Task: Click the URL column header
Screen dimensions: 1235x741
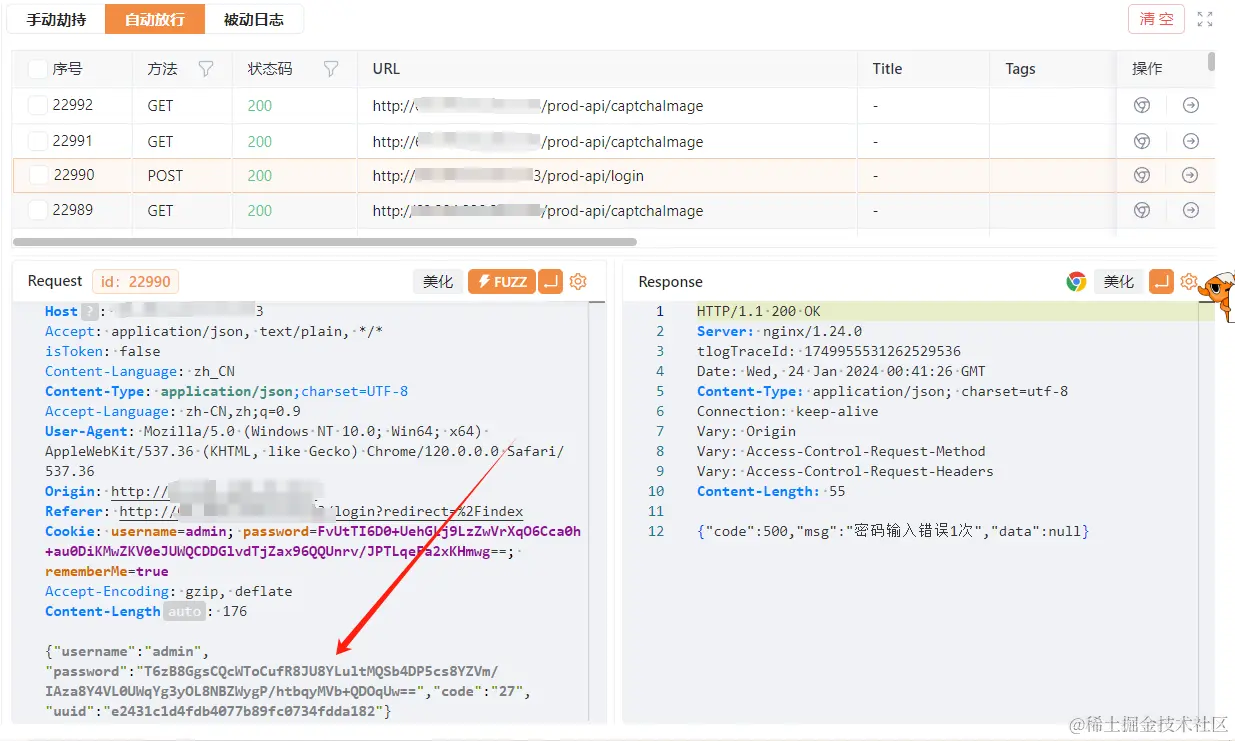Action: click(x=386, y=69)
